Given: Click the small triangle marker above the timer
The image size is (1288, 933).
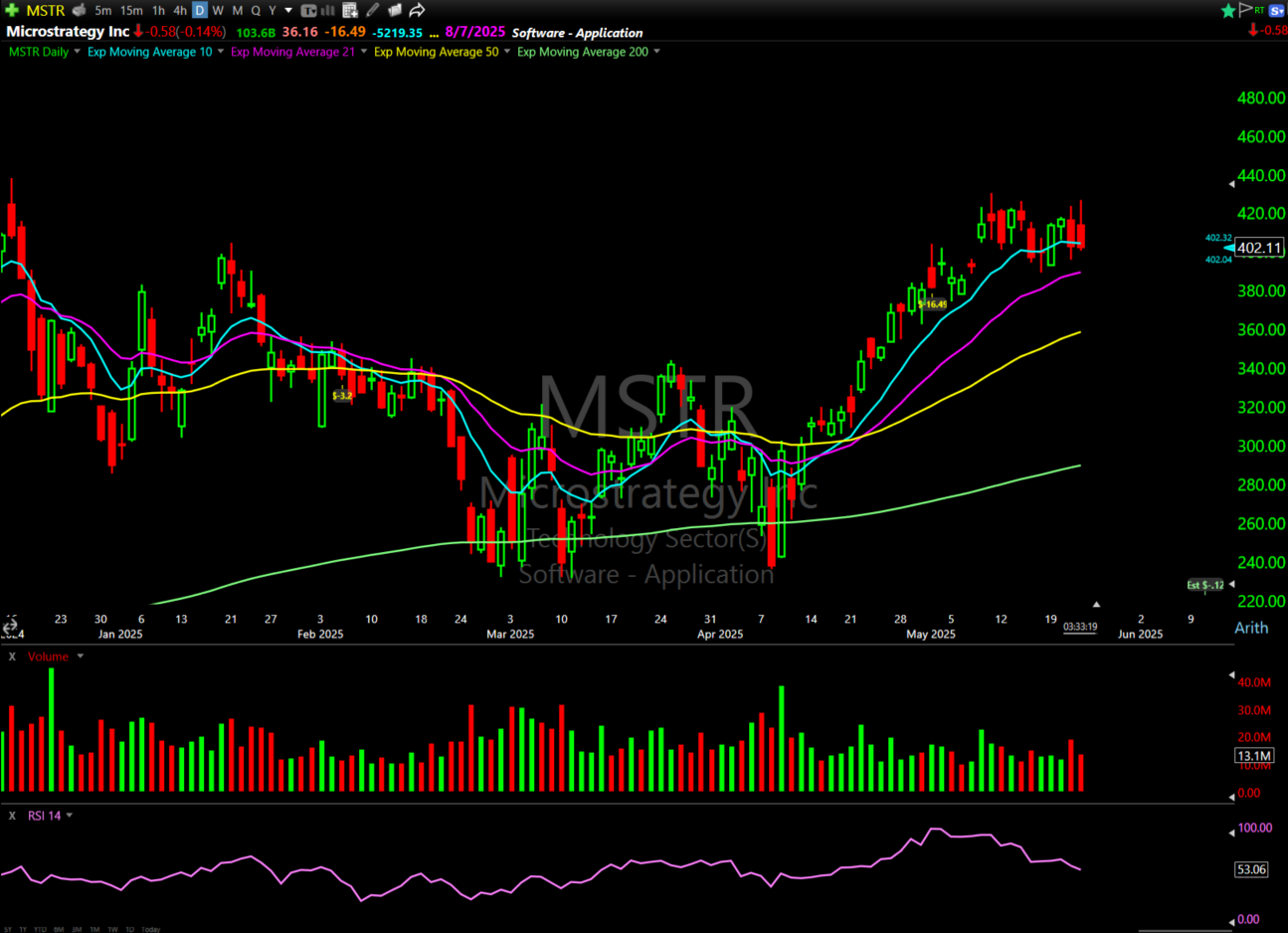Looking at the screenshot, I should pos(1096,604).
